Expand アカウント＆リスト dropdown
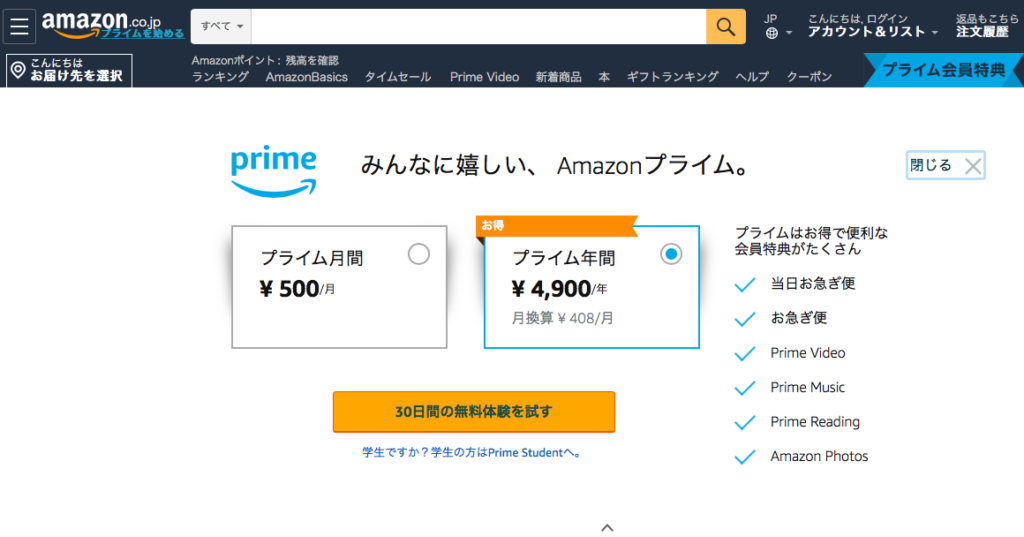Image resolution: width=1024 pixels, height=537 pixels. (x=872, y=31)
